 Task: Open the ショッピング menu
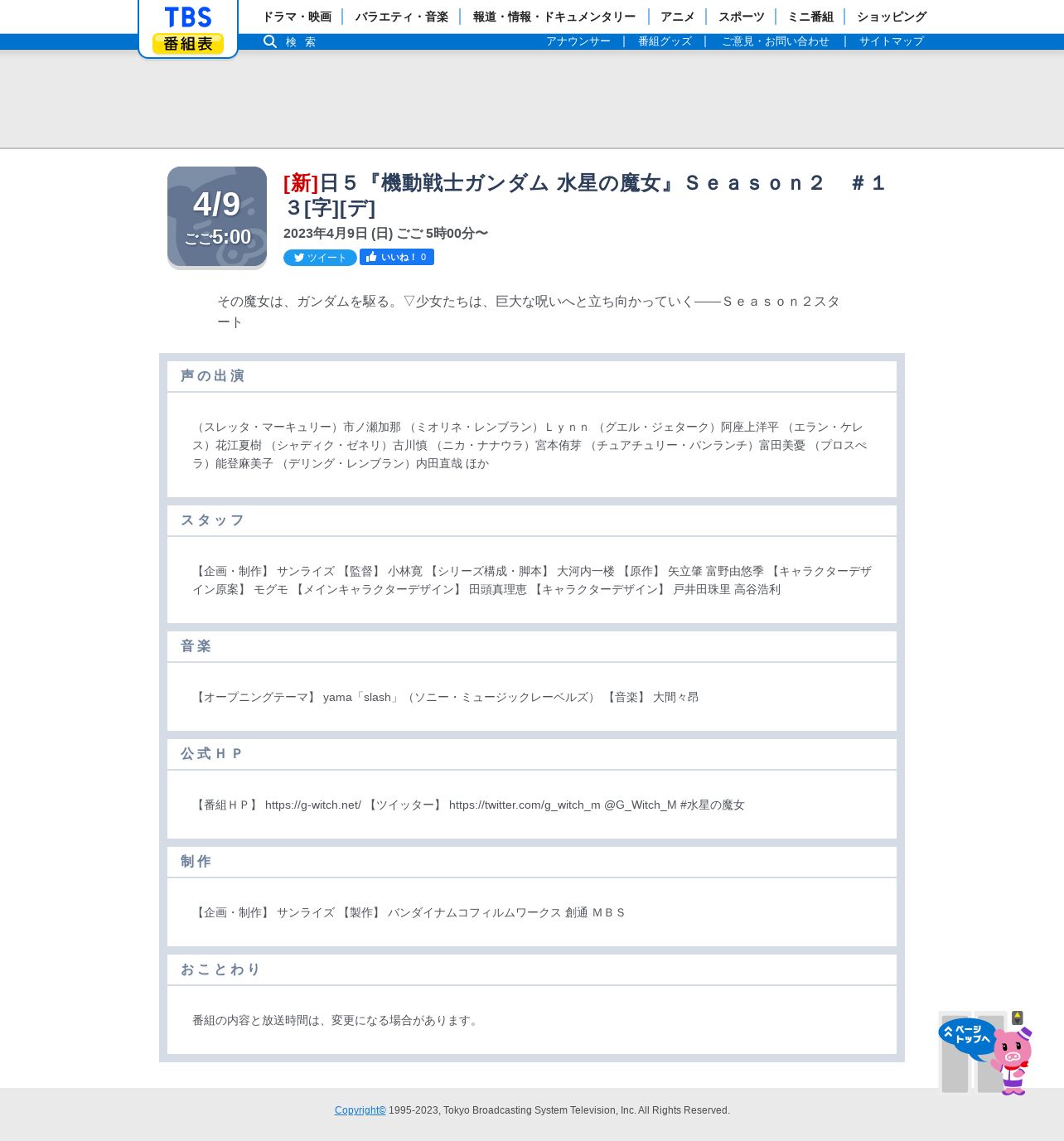click(892, 17)
